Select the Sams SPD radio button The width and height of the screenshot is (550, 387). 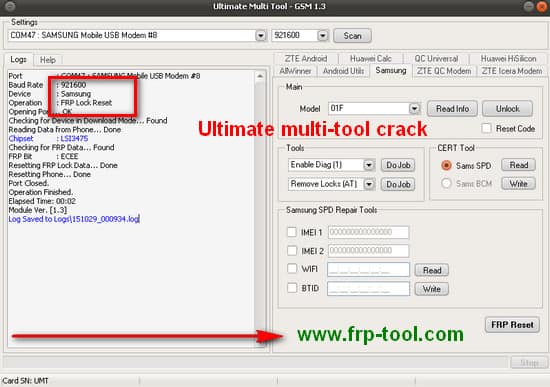[446, 165]
